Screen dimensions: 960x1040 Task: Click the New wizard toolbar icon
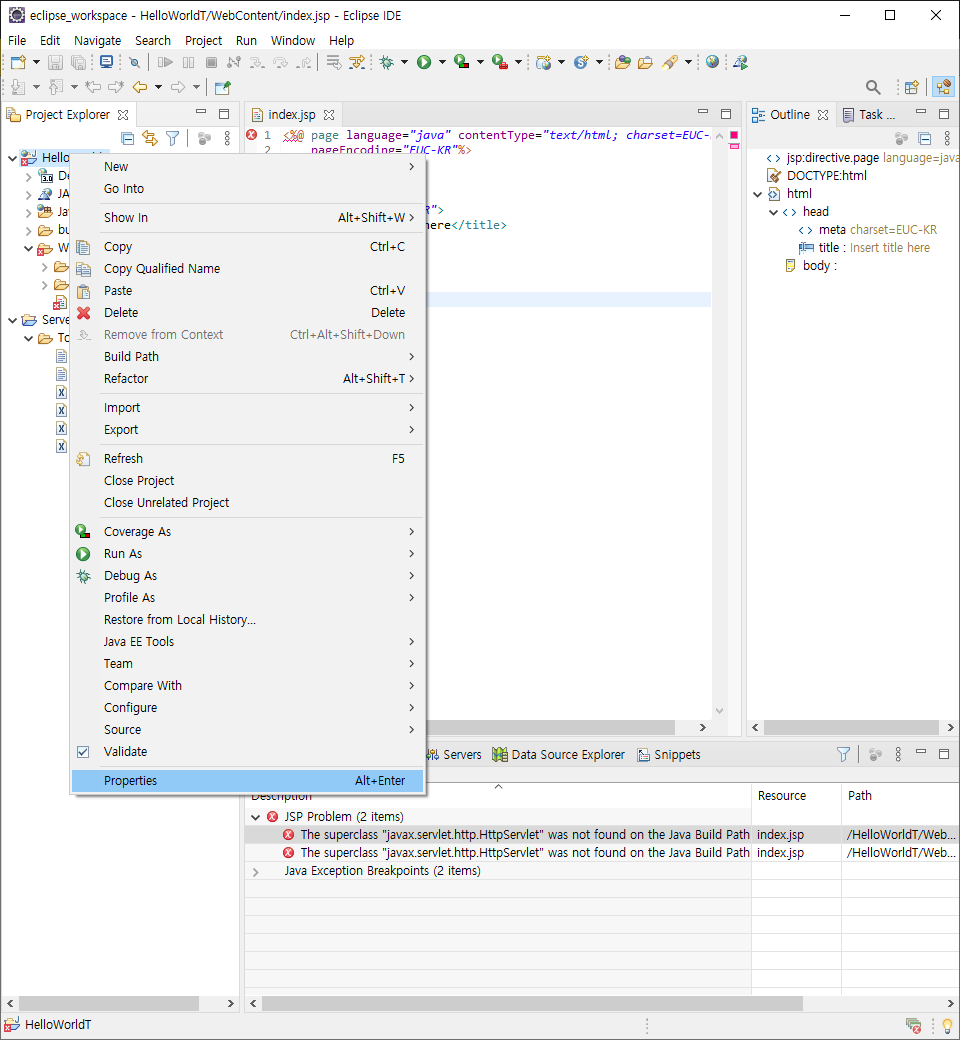pyautogui.click(x=18, y=62)
